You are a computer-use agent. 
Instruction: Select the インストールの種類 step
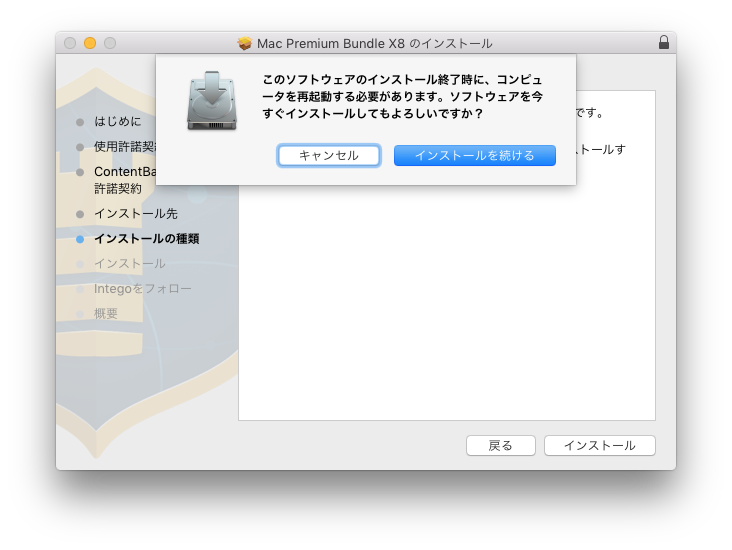tap(147, 239)
